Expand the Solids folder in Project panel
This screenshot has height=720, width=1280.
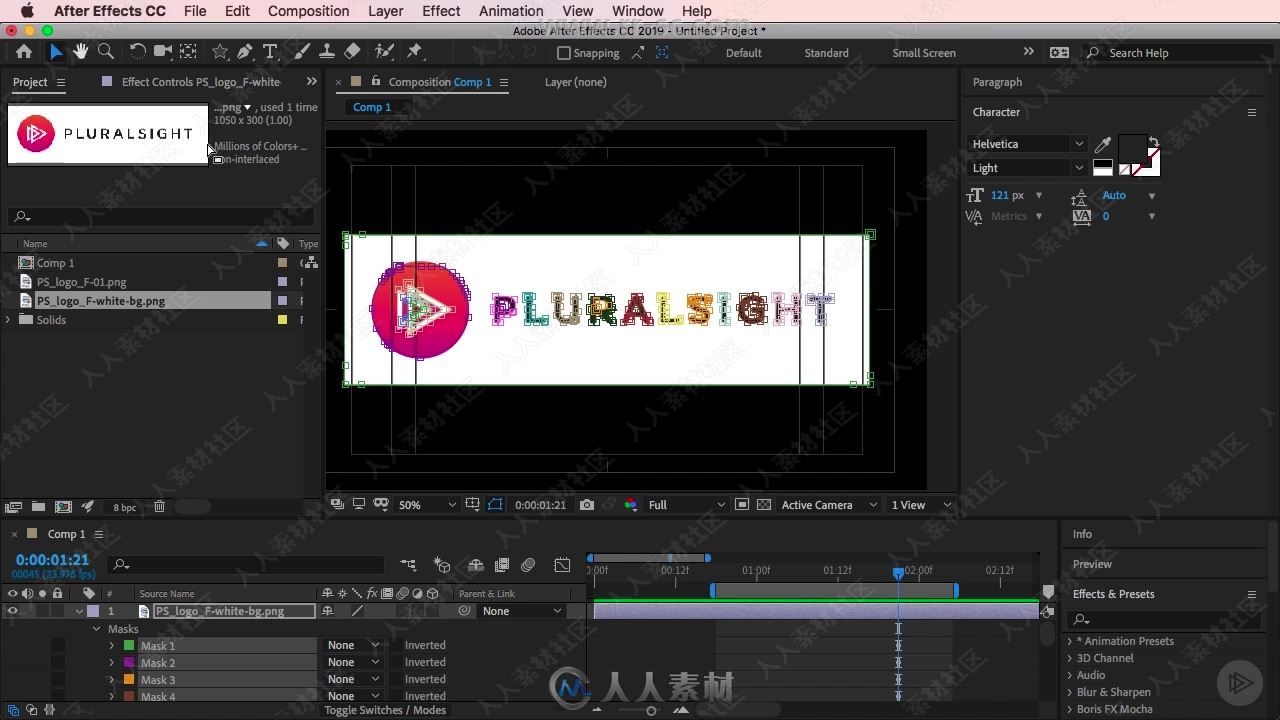click(x=9, y=320)
